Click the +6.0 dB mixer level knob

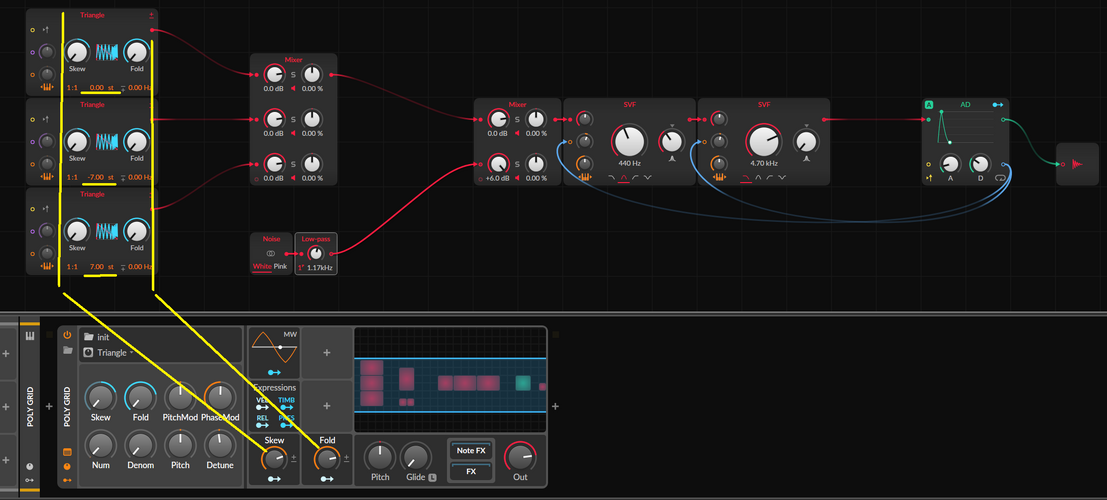click(498, 164)
